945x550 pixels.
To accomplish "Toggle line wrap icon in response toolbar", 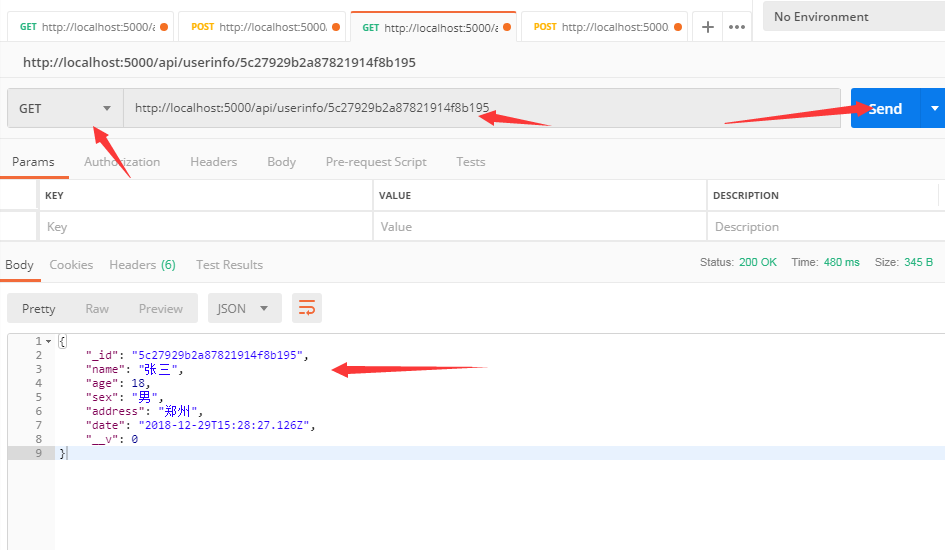I will click(307, 308).
